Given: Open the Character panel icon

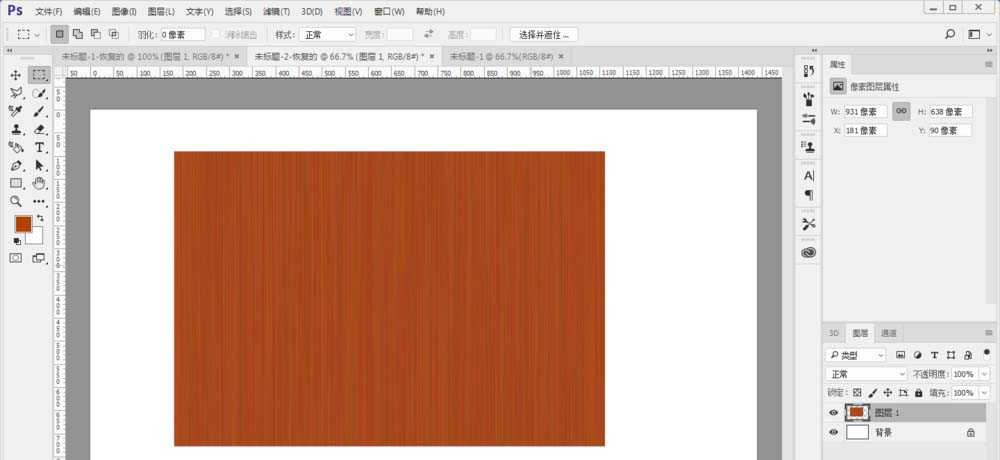Looking at the screenshot, I should (x=809, y=175).
